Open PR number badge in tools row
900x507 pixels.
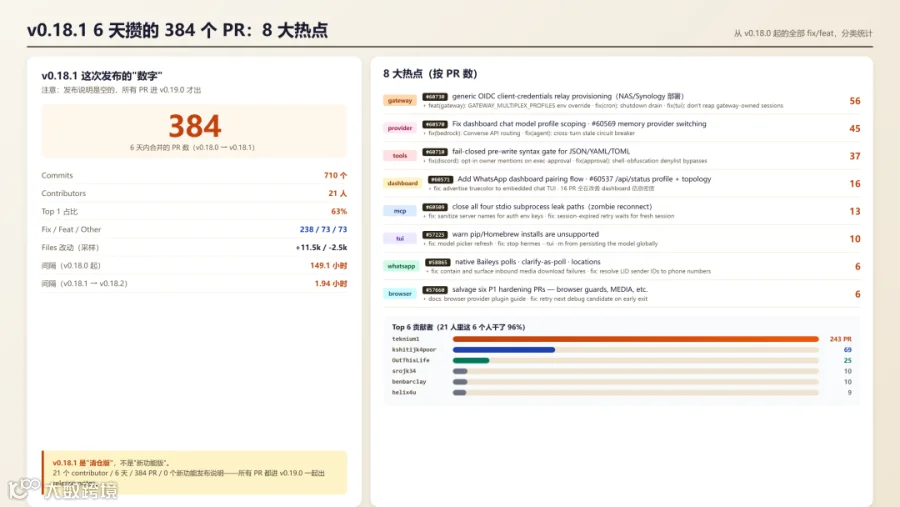click(435, 152)
